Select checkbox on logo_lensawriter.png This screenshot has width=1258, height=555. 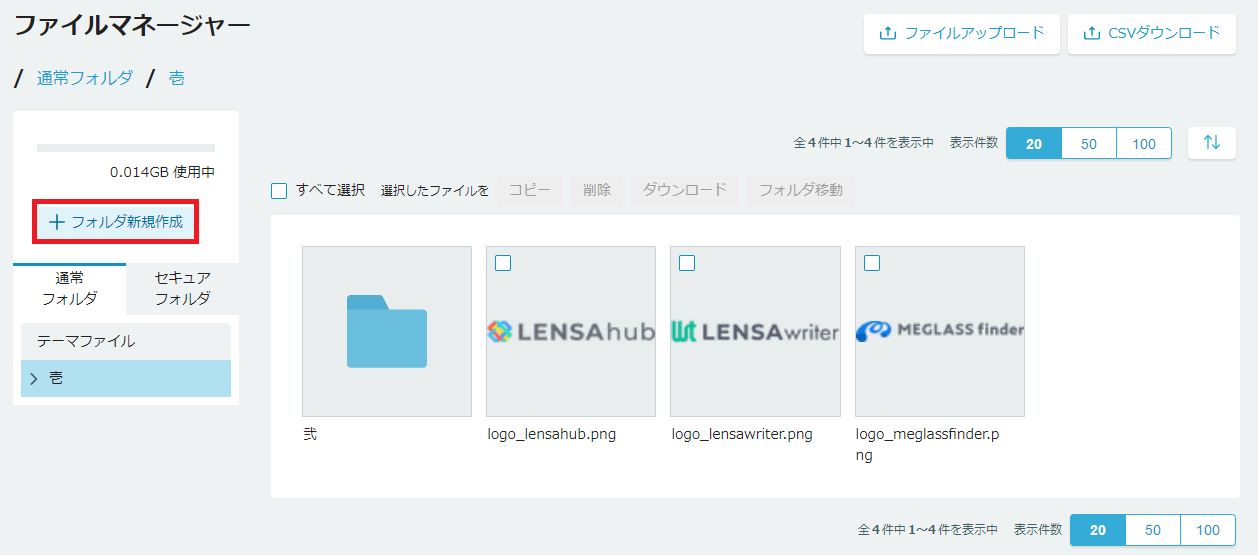pos(687,263)
